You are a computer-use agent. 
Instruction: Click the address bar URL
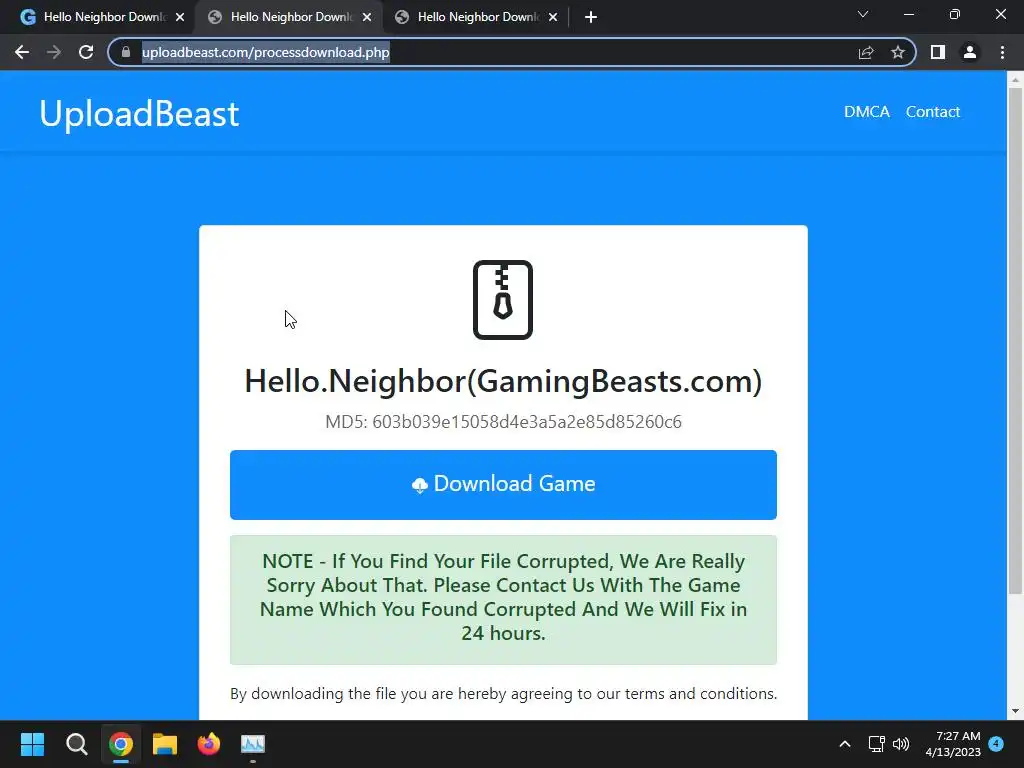tap(266, 52)
